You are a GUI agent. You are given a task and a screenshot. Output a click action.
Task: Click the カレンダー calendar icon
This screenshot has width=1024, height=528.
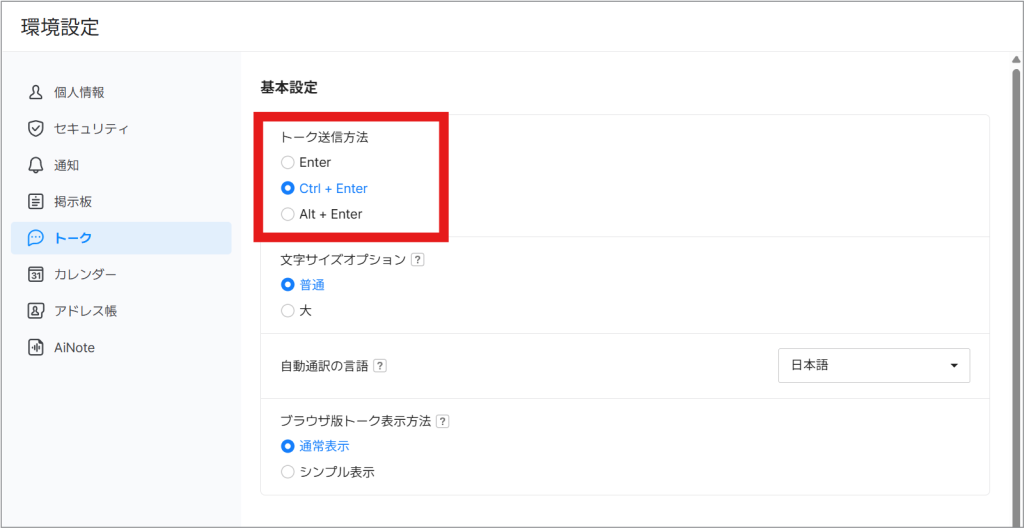[x=36, y=274]
